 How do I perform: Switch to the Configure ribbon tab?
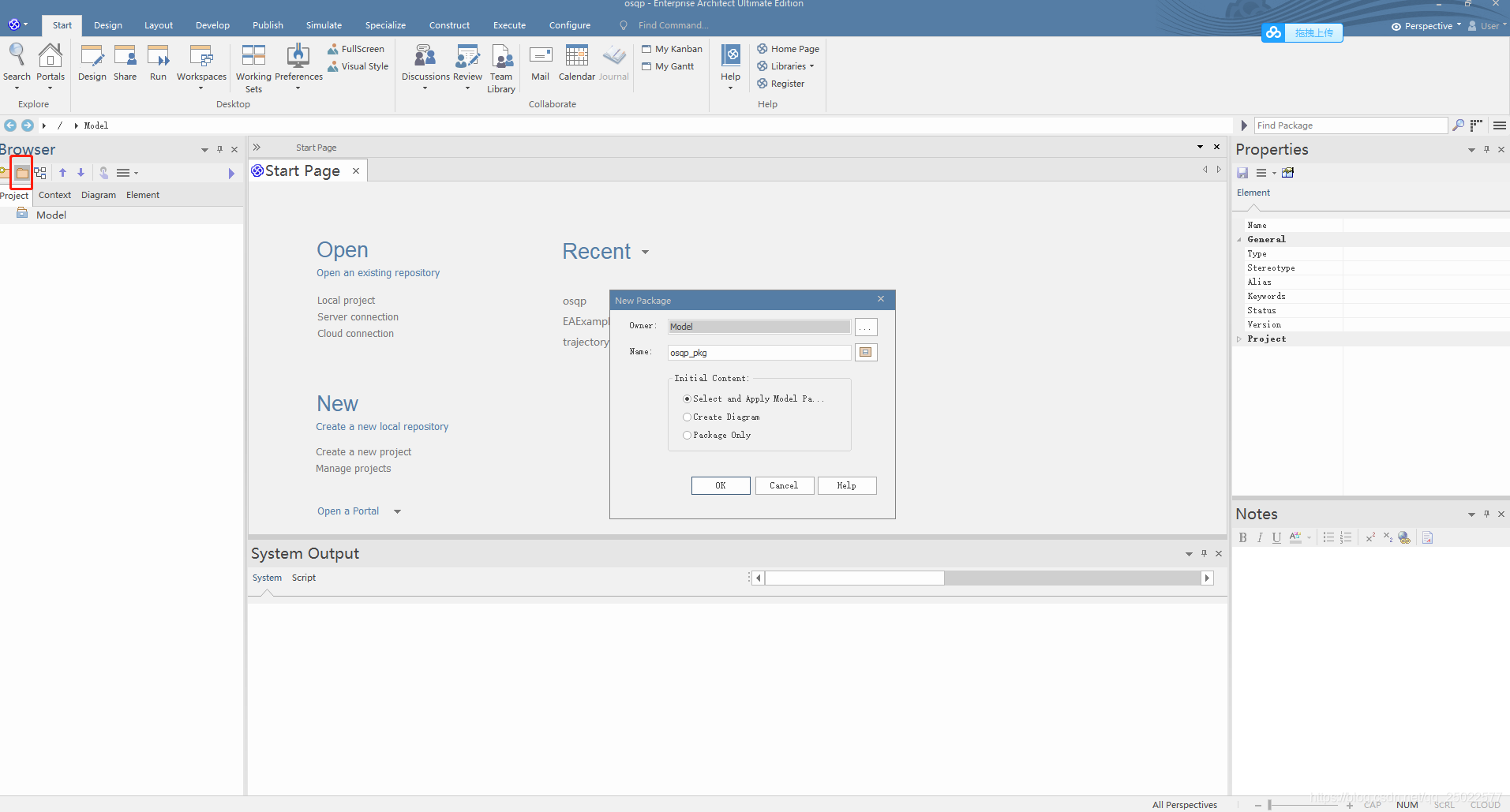tap(570, 25)
